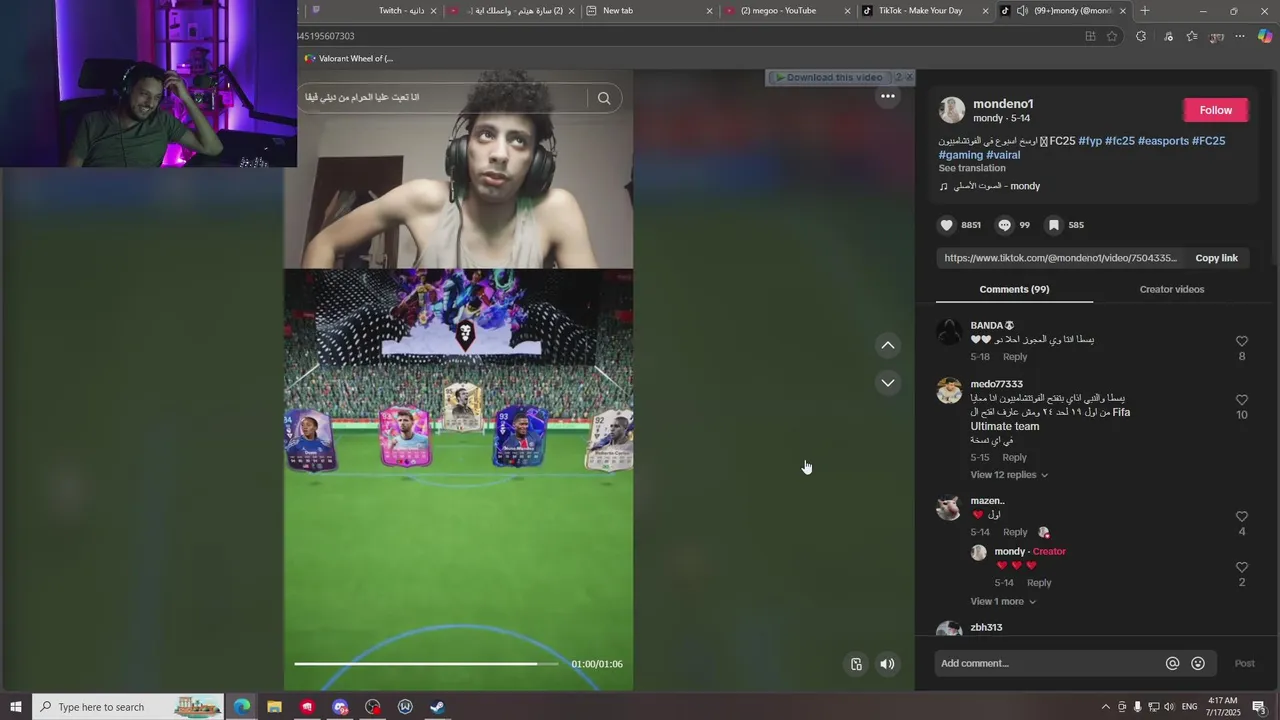Reply to BANDA's comment
This screenshot has width=1280, height=720.
pos(1015,357)
